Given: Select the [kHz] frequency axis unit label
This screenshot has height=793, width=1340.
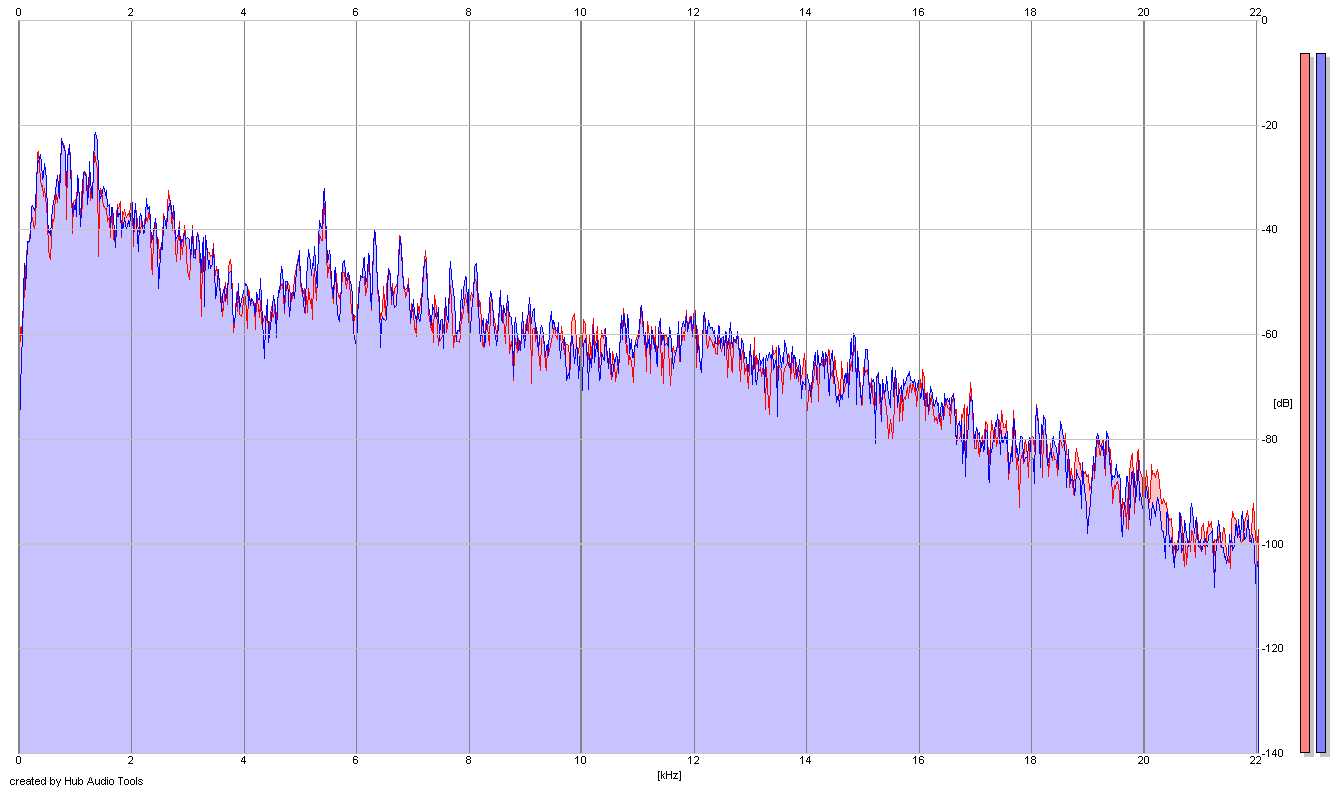Looking at the screenshot, I should tap(669, 775).
